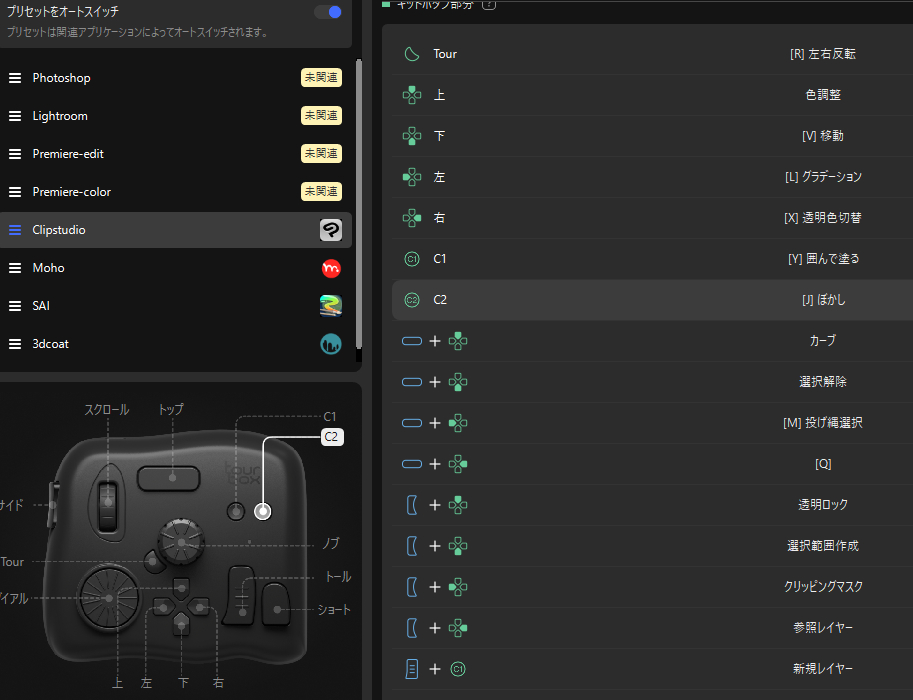Click Lightroom's unlinked badge
Viewport: 913px width, 700px height.
tap(321, 116)
